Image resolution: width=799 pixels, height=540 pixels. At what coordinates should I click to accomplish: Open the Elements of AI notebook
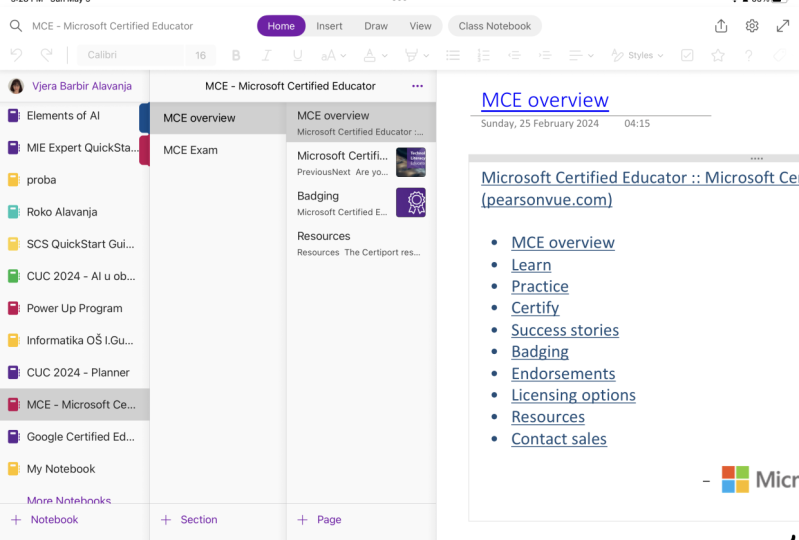click(x=74, y=116)
